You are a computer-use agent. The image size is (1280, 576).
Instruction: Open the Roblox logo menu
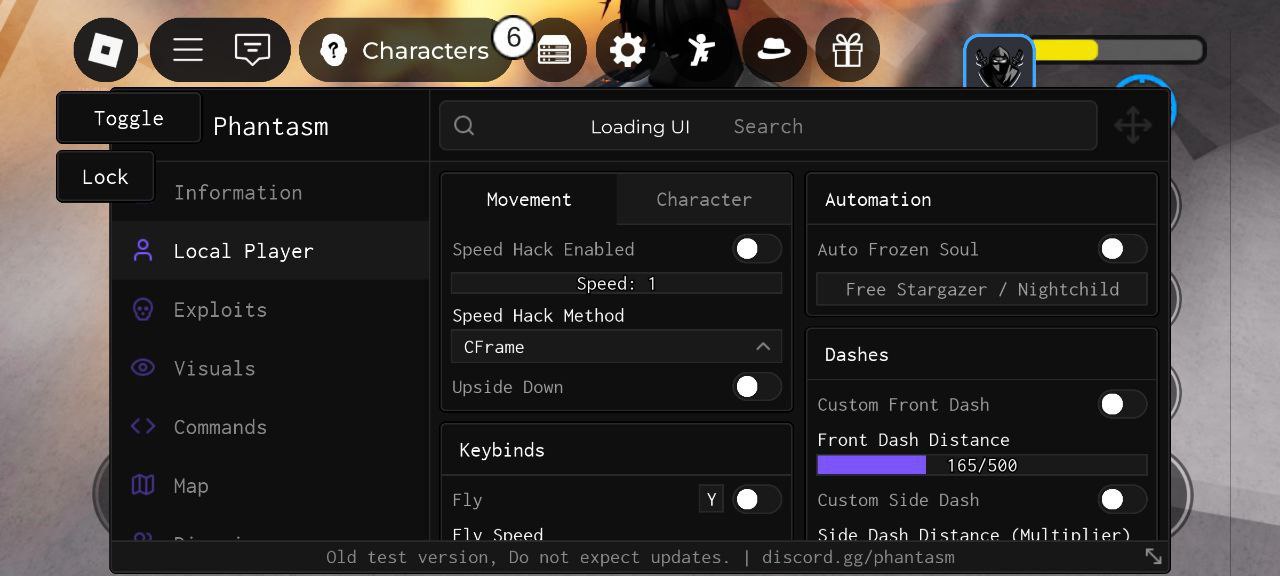point(106,50)
